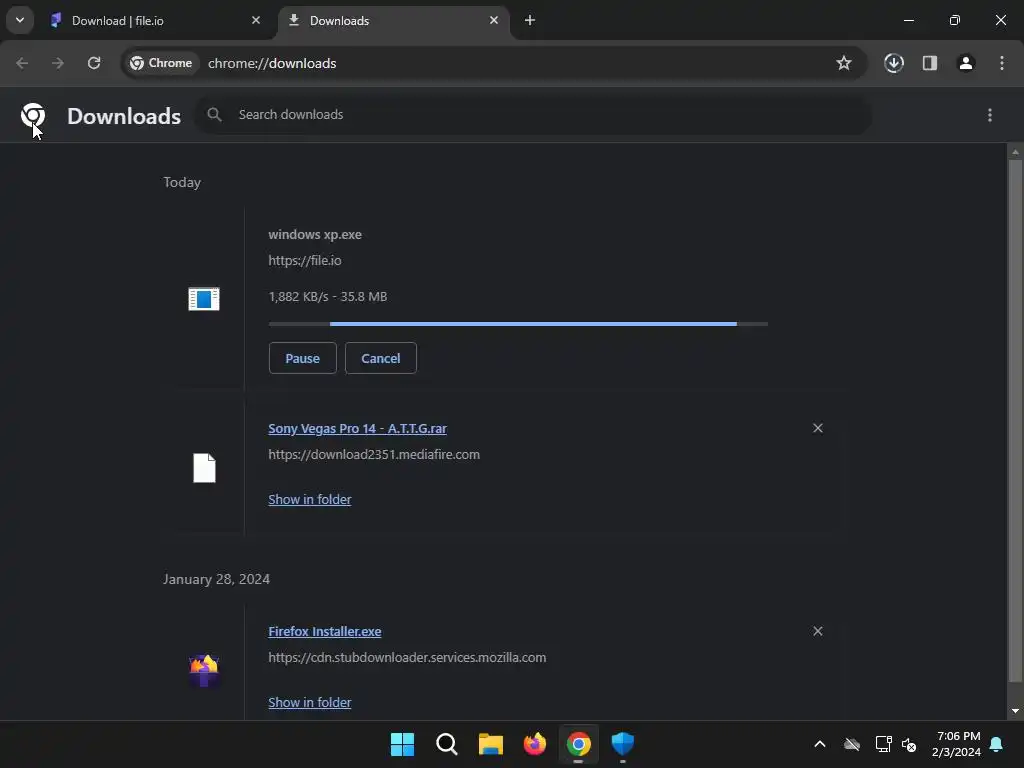The image size is (1024, 768).
Task: Click the stubdownloader.services.mozilla.com URL
Action: (x=407, y=658)
